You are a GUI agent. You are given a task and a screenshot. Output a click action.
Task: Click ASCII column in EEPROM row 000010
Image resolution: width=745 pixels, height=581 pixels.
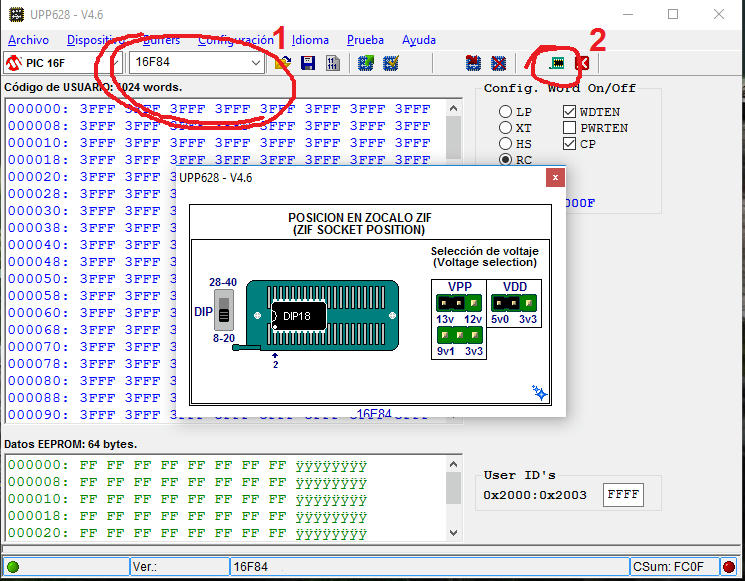click(x=331, y=500)
